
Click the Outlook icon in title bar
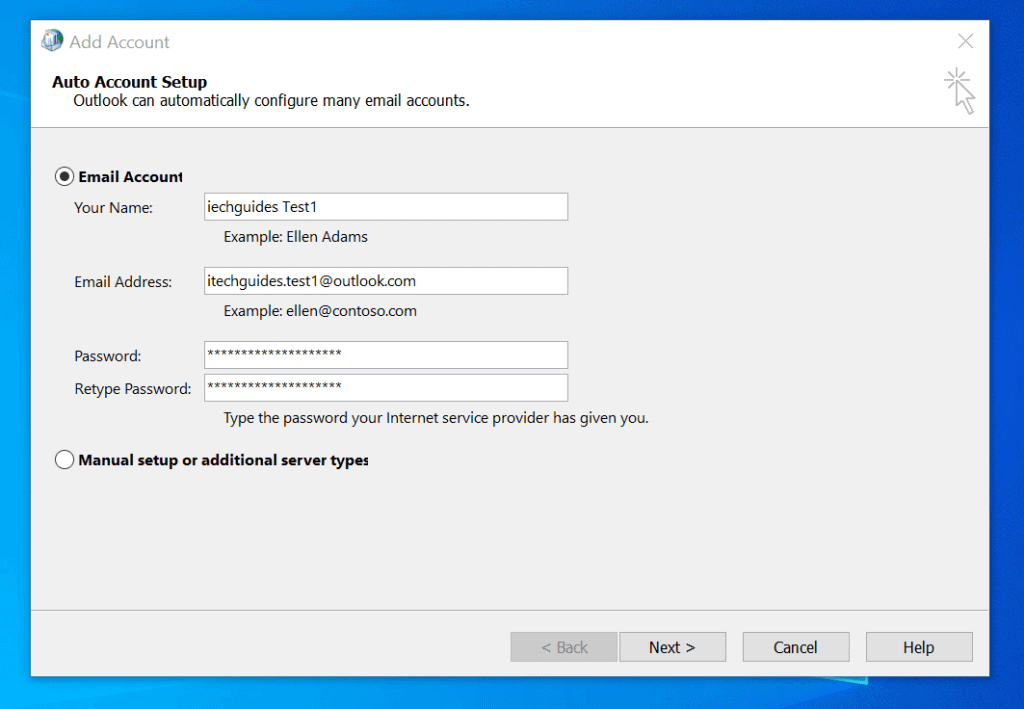pyautogui.click(x=52, y=40)
